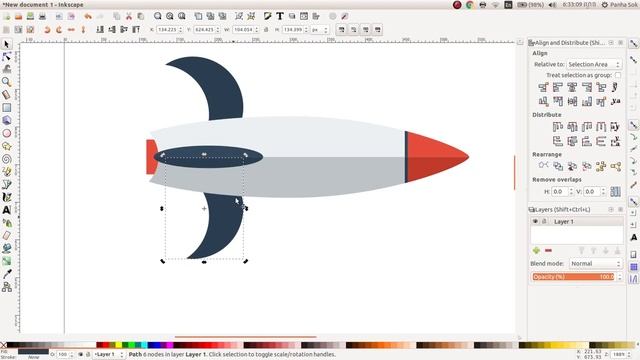Click Remove overlaps apply button
Image resolution: width=640 pixels, height=360 pixels.
pyautogui.click(x=615, y=191)
